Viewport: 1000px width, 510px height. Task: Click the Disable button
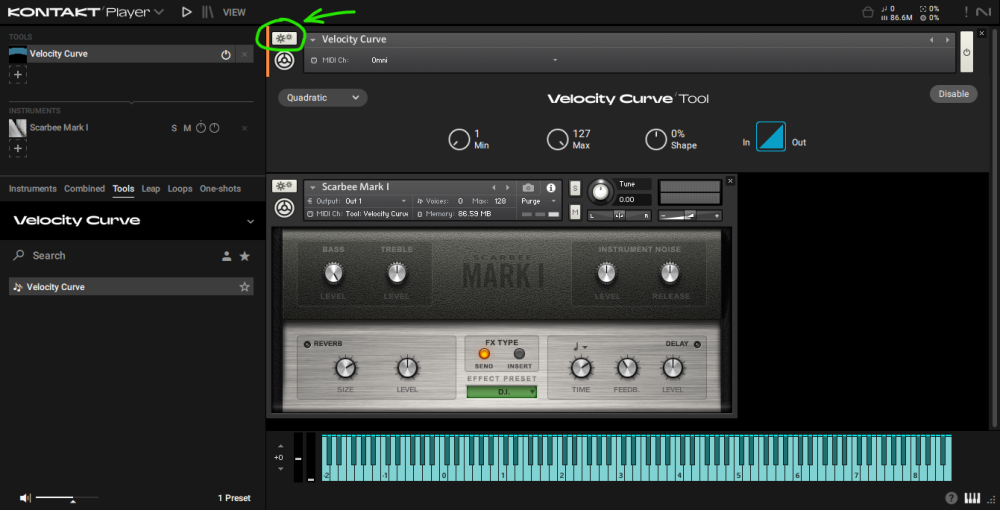pos(953,94)
